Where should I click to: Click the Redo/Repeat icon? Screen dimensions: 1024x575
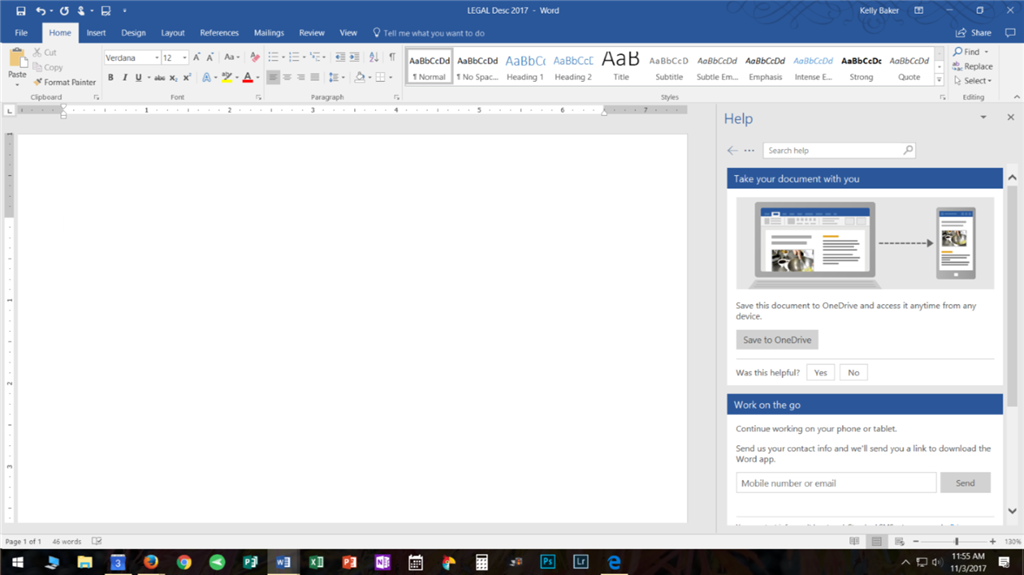(64, 10)
